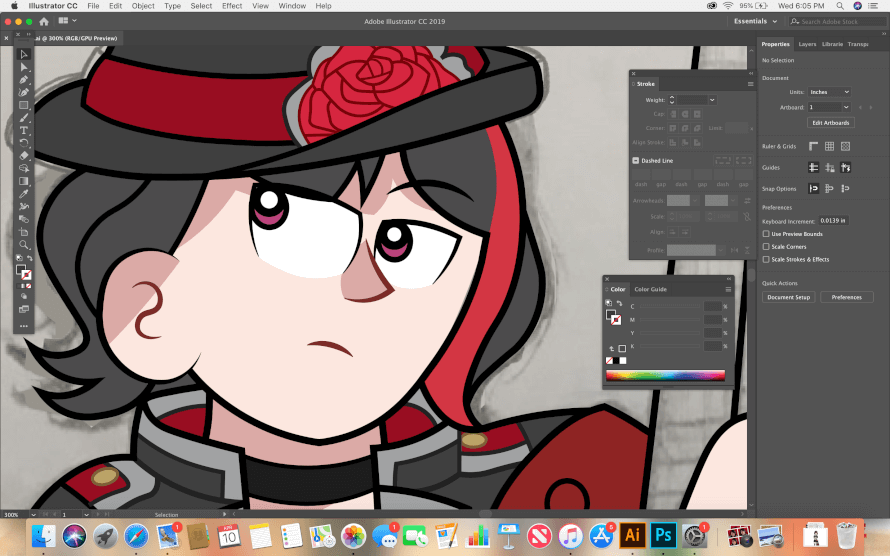
Task: Open the Effect menu
Action: 232,6
